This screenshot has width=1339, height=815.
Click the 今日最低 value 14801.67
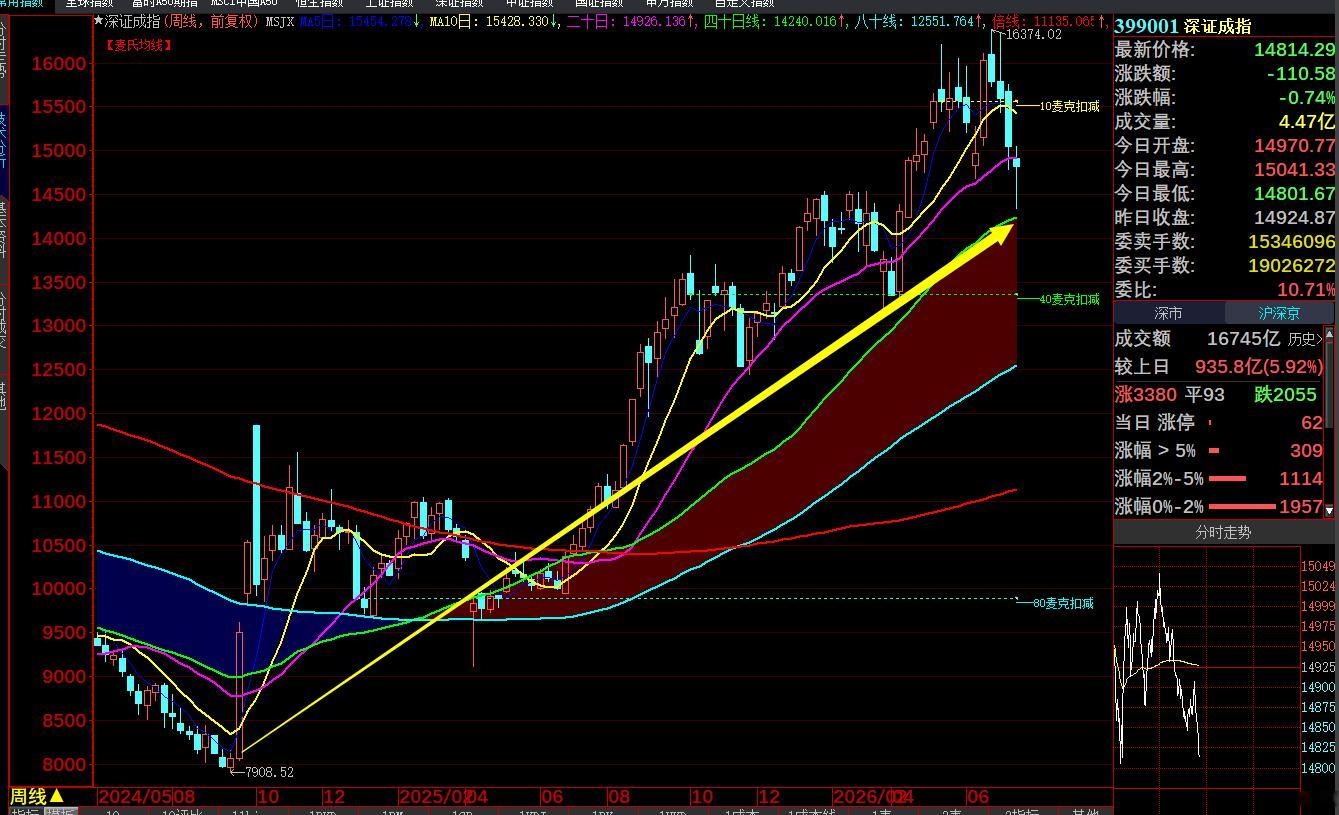pos(1294,194)
